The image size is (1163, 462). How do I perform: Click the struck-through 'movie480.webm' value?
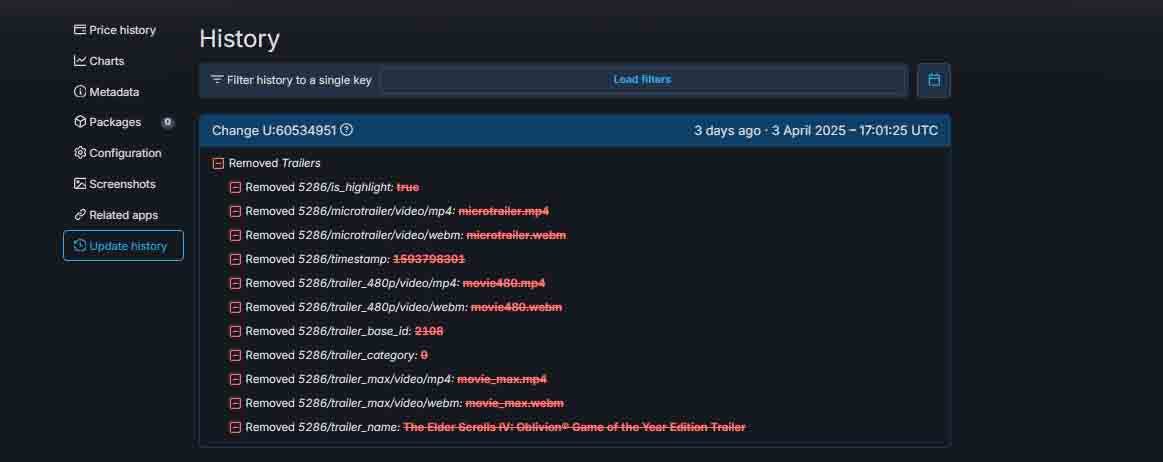[x=516, y=307]
